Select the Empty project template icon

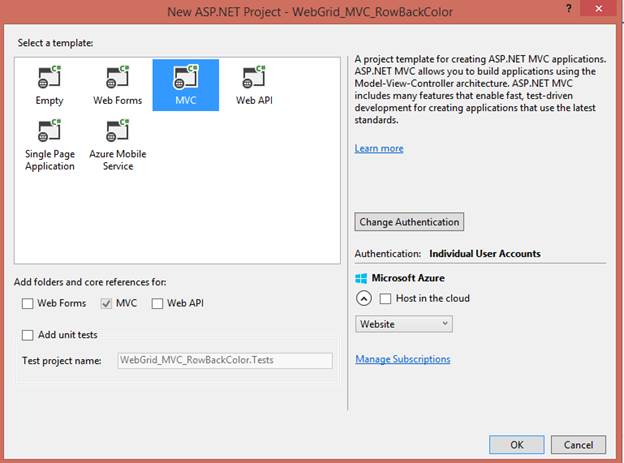(49, 78)
